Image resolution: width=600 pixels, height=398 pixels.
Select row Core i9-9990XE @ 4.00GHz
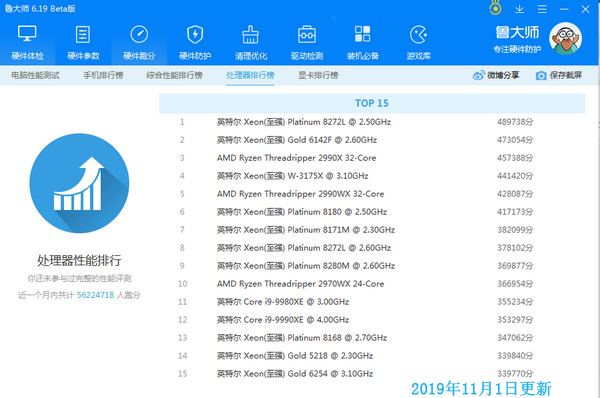[x=372, y=320]
